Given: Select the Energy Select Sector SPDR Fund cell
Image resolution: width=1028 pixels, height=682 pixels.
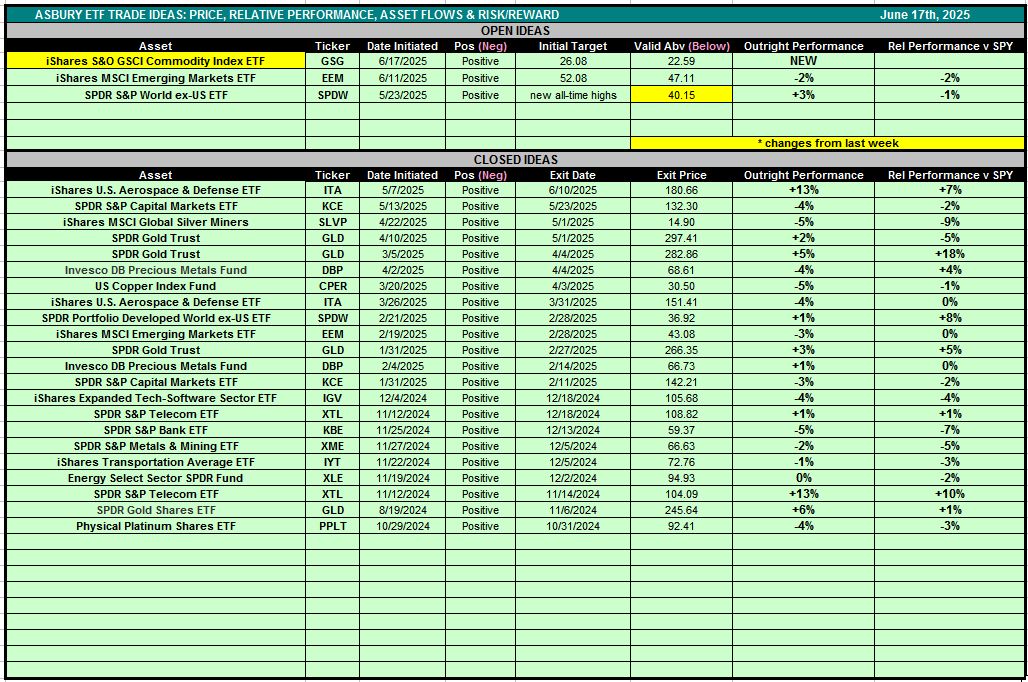Looking at the screenshot, I should point(156,478).
